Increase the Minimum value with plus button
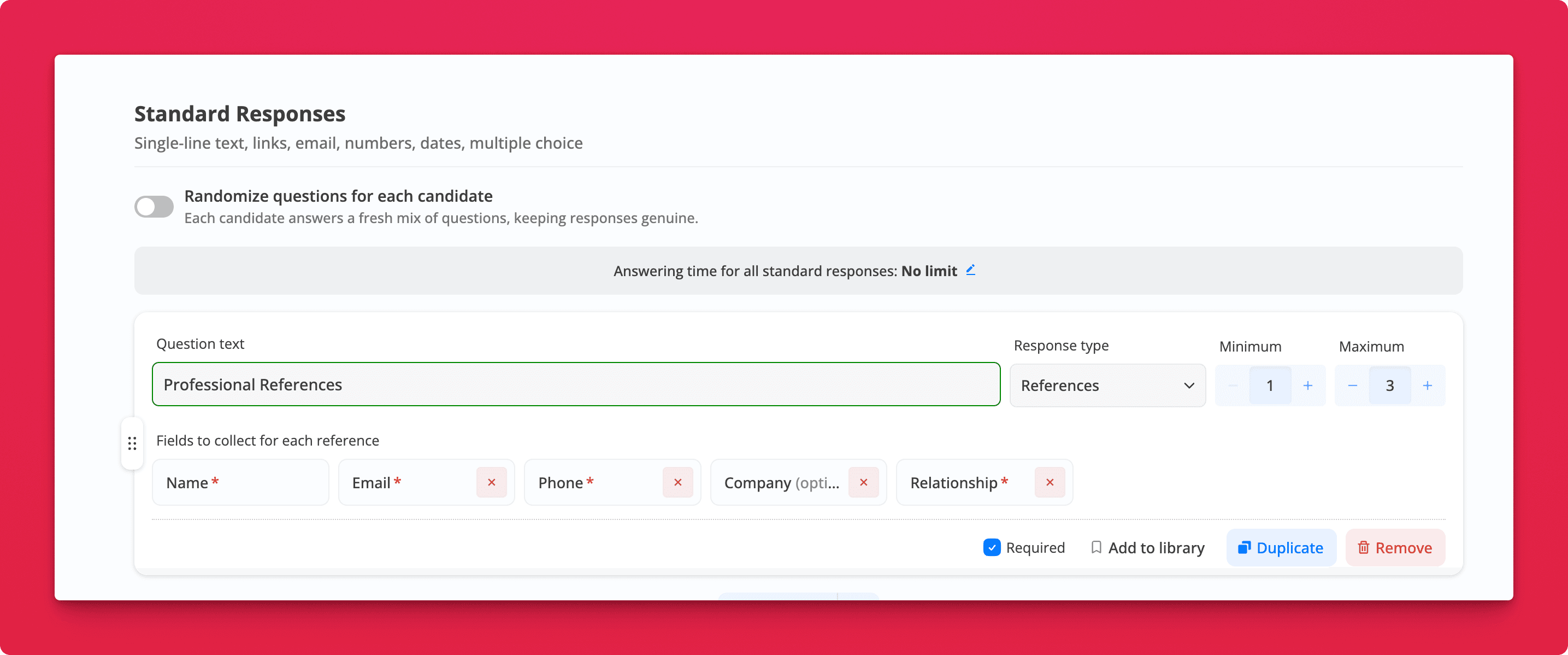 point(1307,385)
